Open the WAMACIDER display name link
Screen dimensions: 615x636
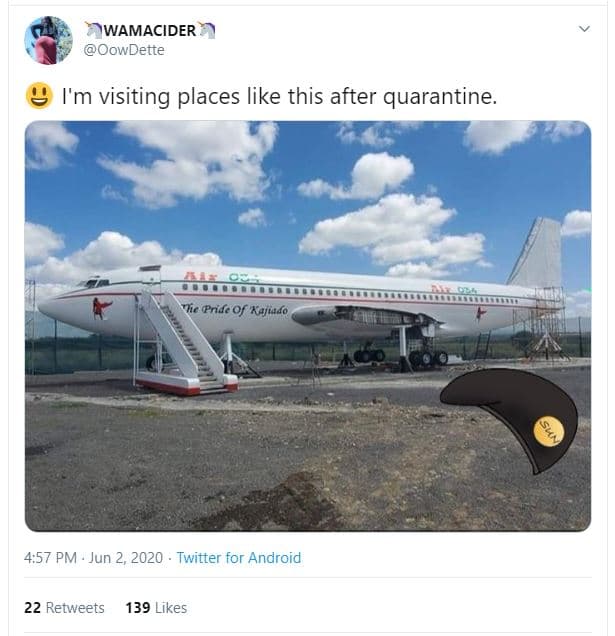(x=150, y=31)
